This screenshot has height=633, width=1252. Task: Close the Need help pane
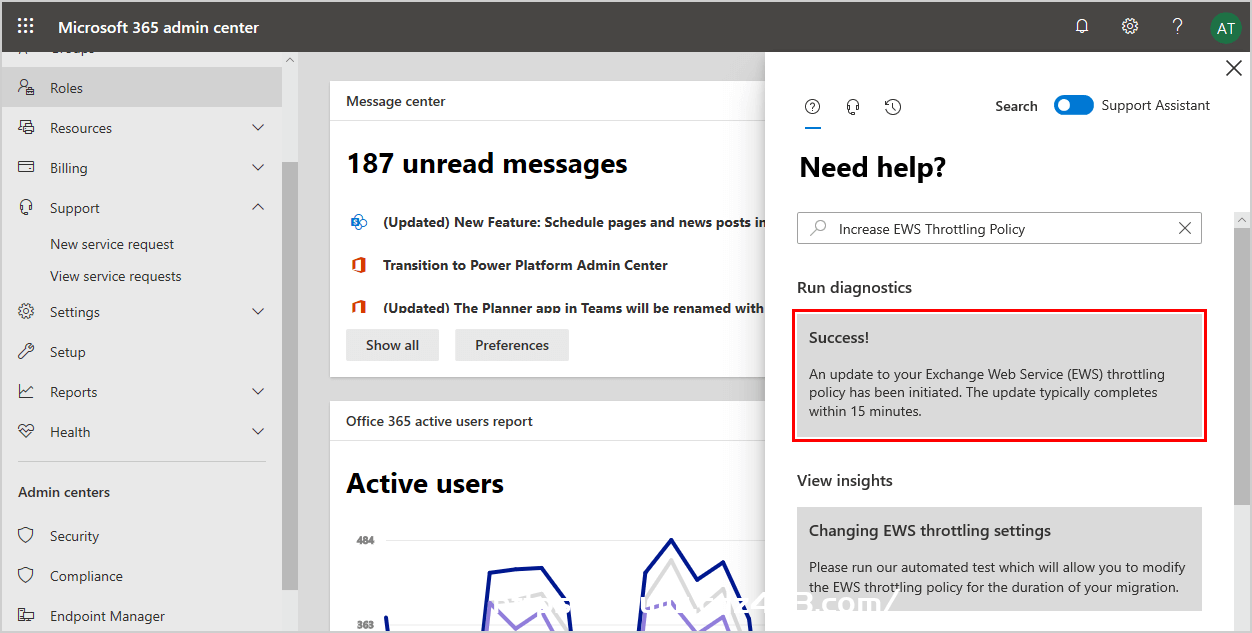pyautogui.click(x=1234, y=68)
